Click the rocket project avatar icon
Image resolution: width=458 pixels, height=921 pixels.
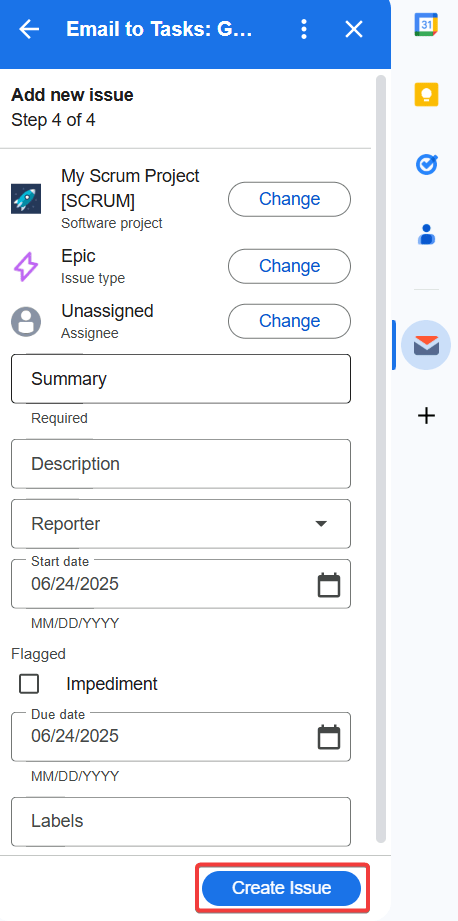pyautogui.click(x=26, y=199)
